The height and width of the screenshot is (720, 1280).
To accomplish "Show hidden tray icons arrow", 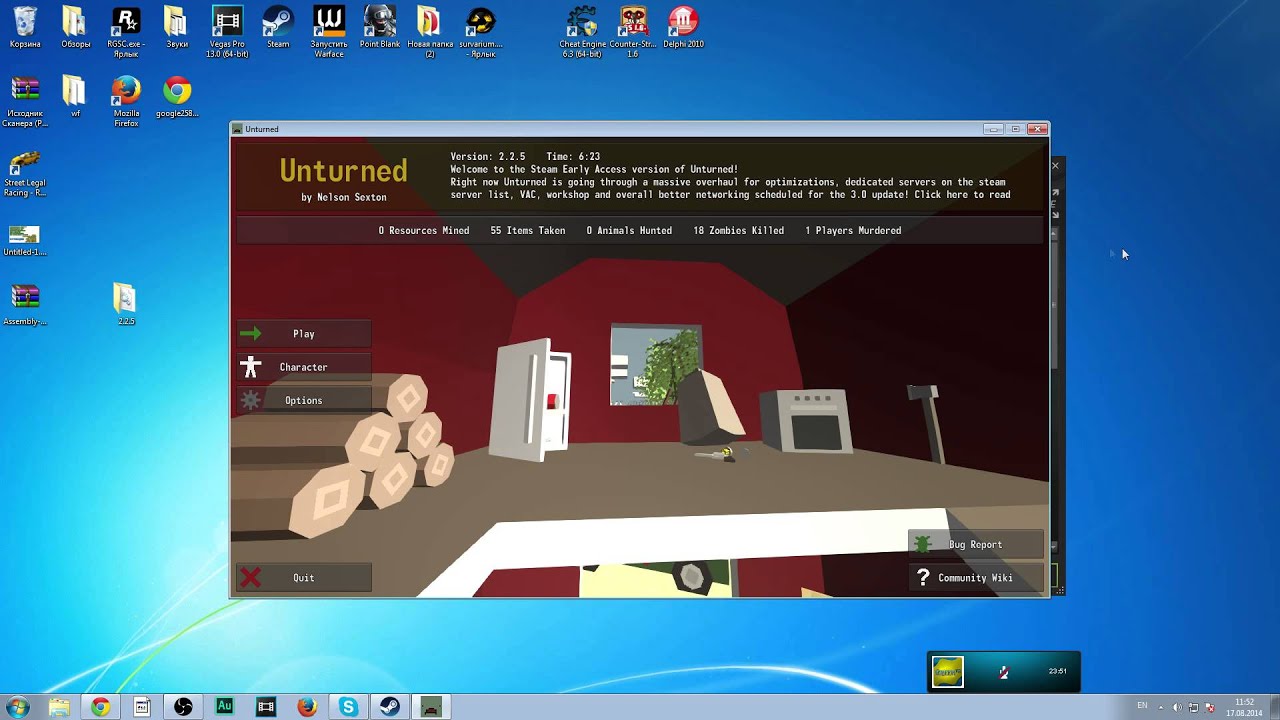I will coord(1161,707).
